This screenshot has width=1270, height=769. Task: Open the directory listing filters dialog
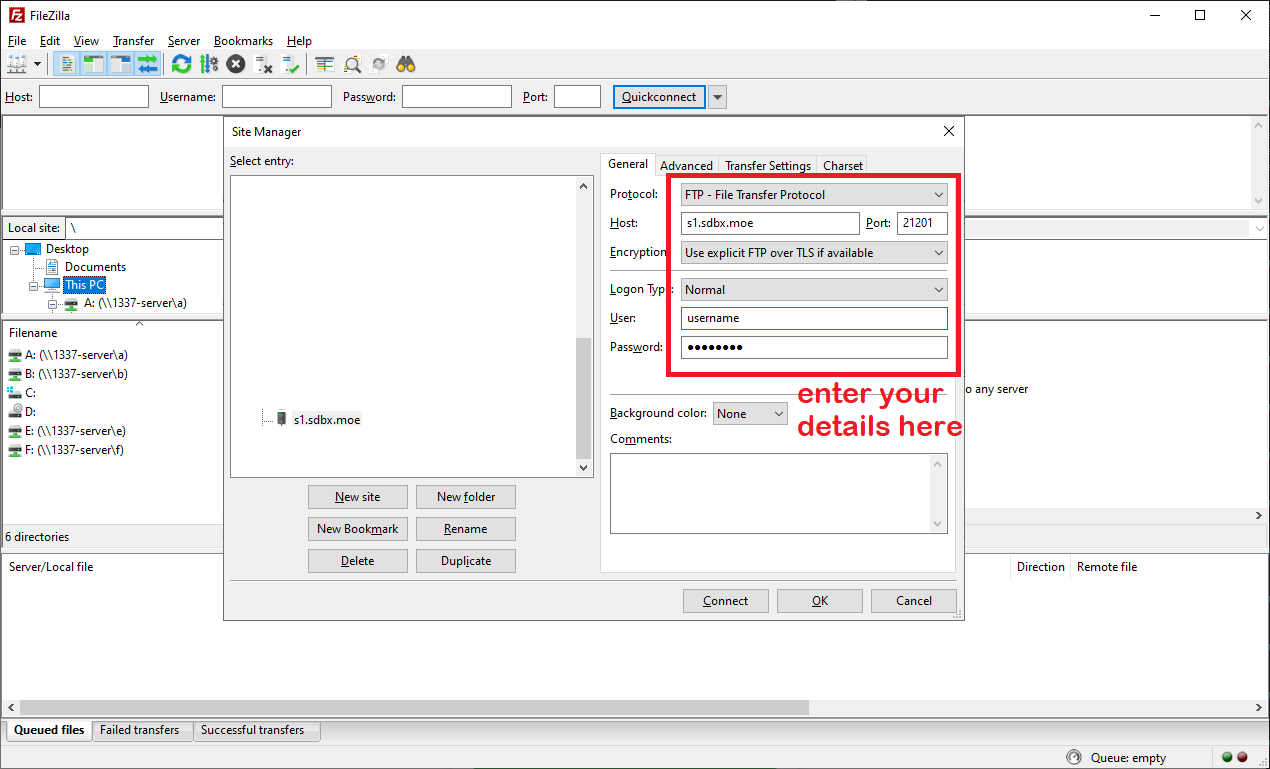pyautogui.click(x=324, y=64)
